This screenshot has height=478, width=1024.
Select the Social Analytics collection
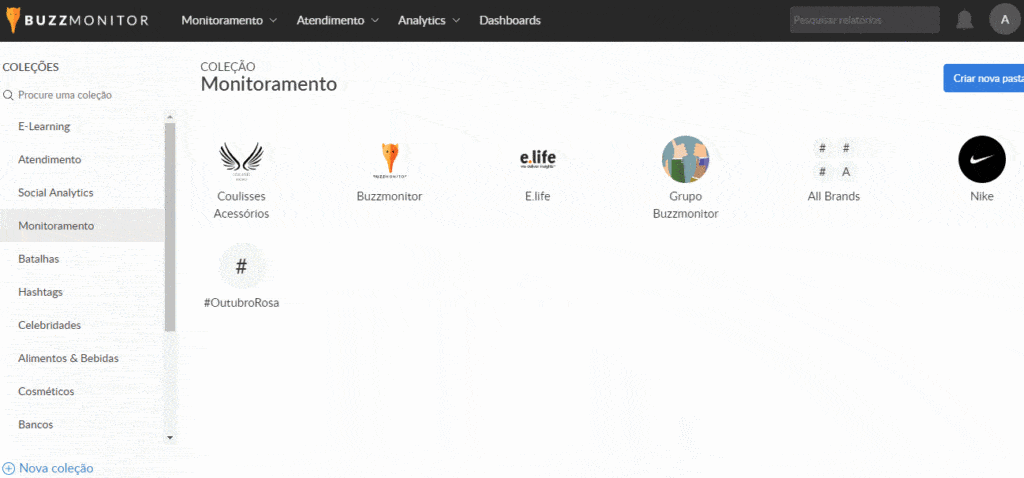pos(56,192)
